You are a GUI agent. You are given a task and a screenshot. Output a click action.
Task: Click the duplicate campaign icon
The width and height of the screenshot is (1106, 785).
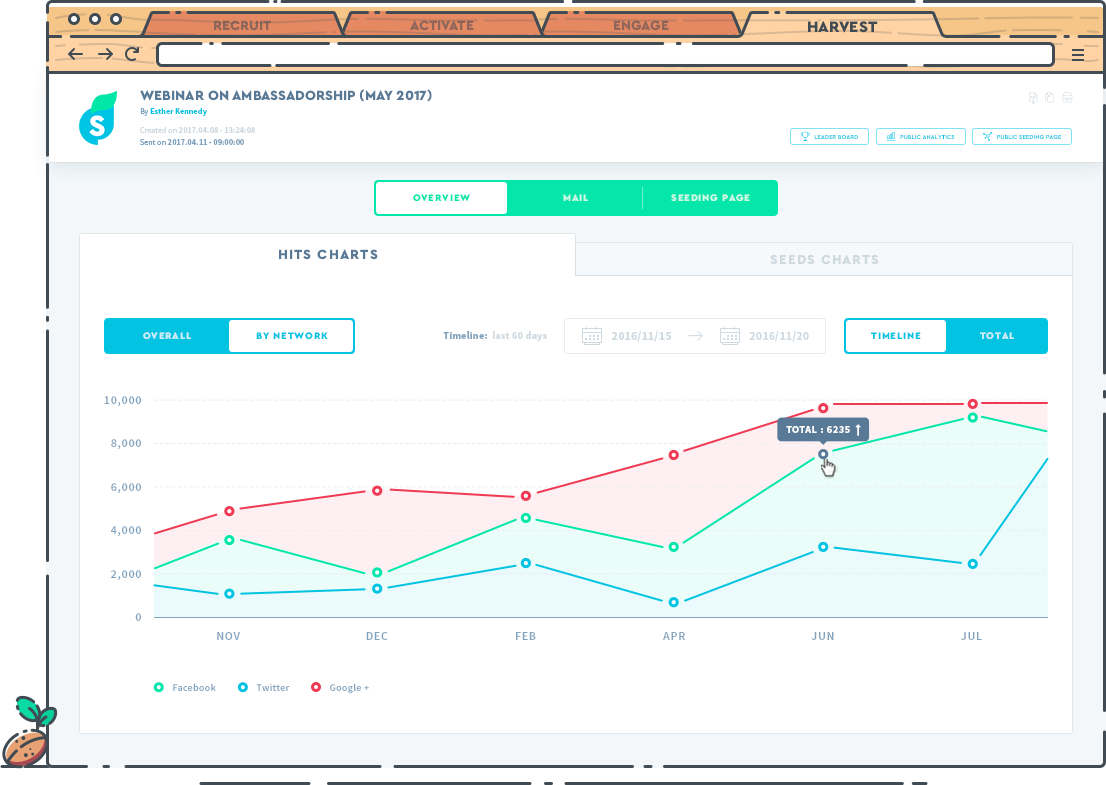tap(1050, 98)
